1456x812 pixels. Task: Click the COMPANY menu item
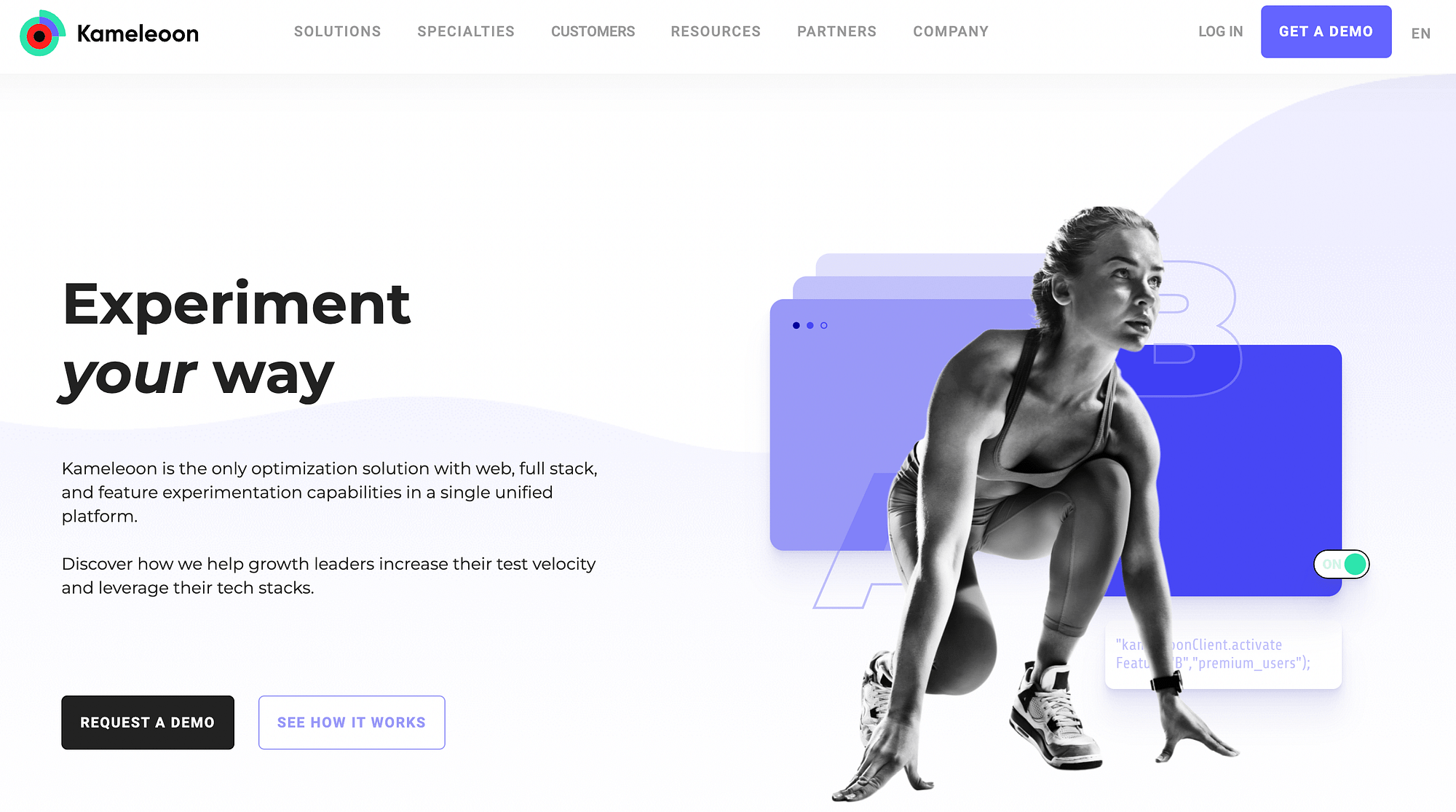(951, 31)
